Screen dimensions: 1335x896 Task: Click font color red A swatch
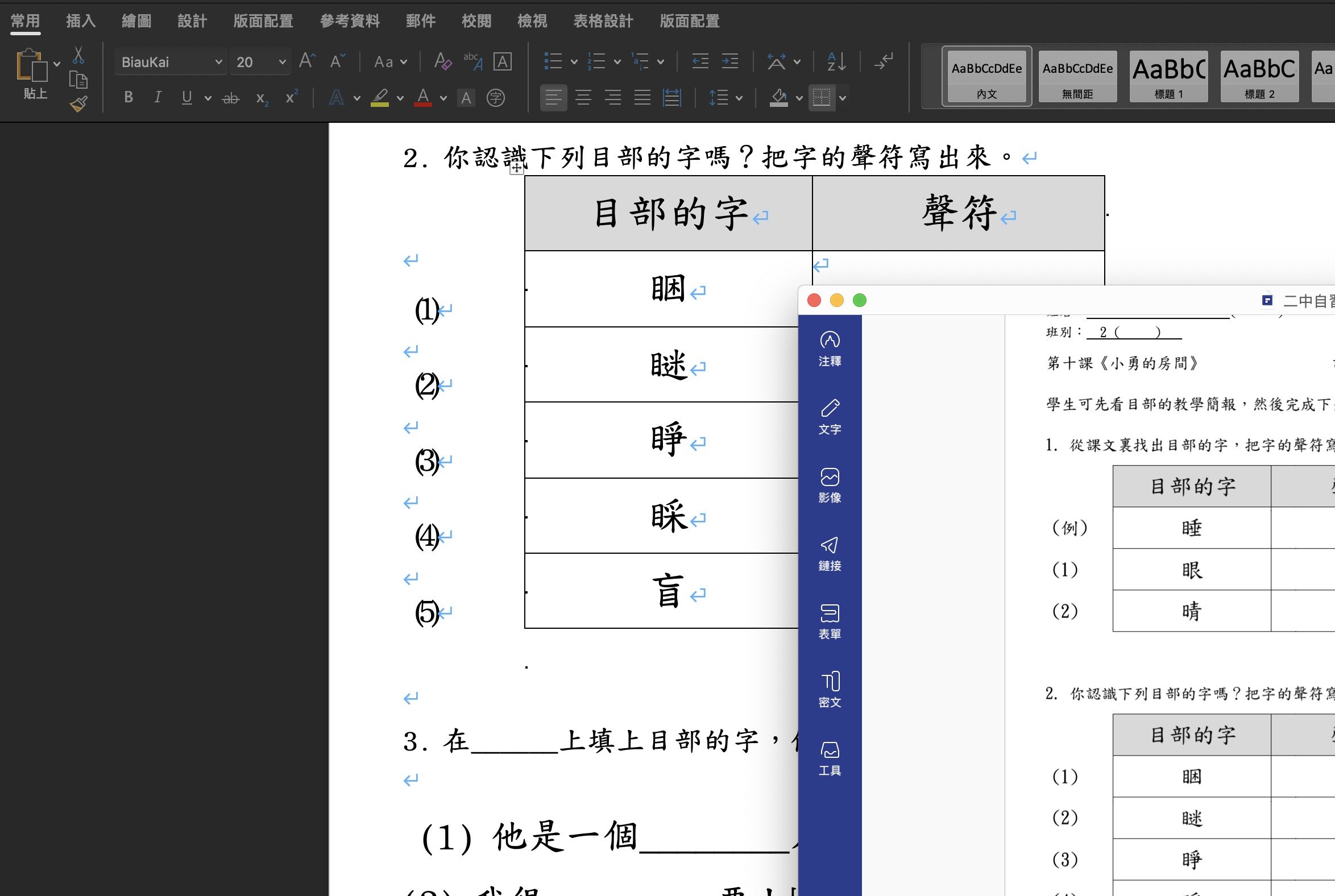point(423,98)
